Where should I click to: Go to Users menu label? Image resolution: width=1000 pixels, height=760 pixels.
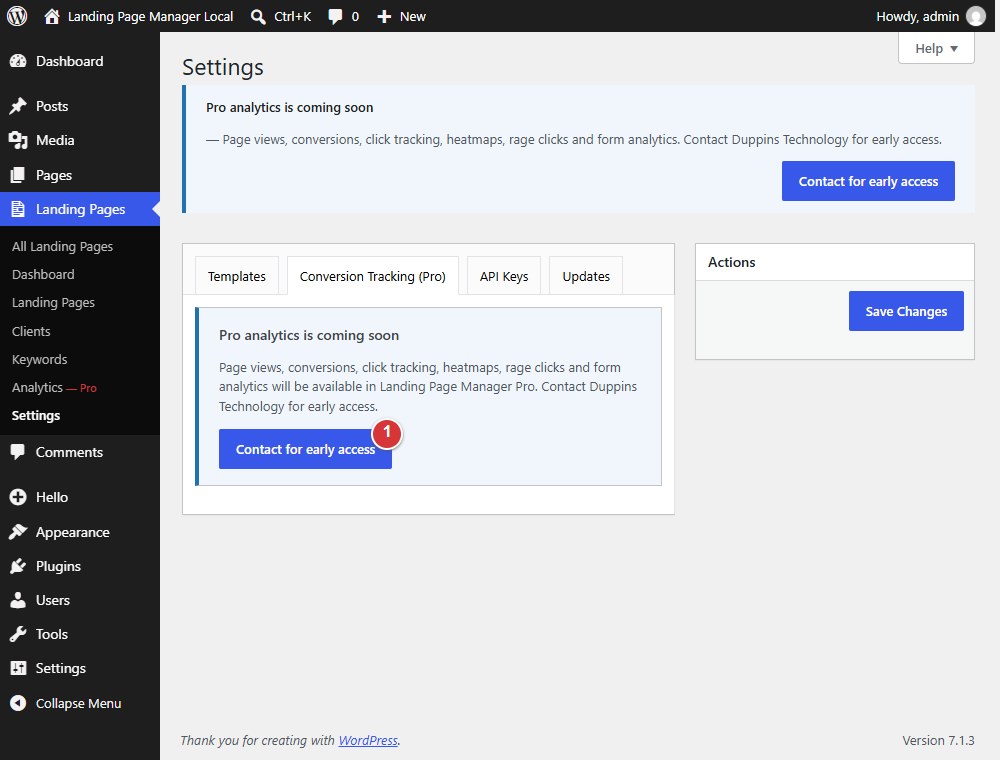coord(53,600)
